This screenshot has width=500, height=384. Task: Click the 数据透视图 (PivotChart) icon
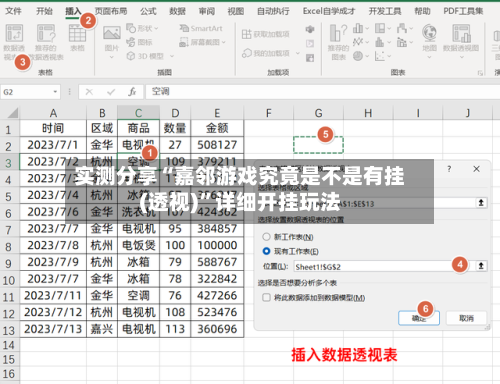coord(461,33)
